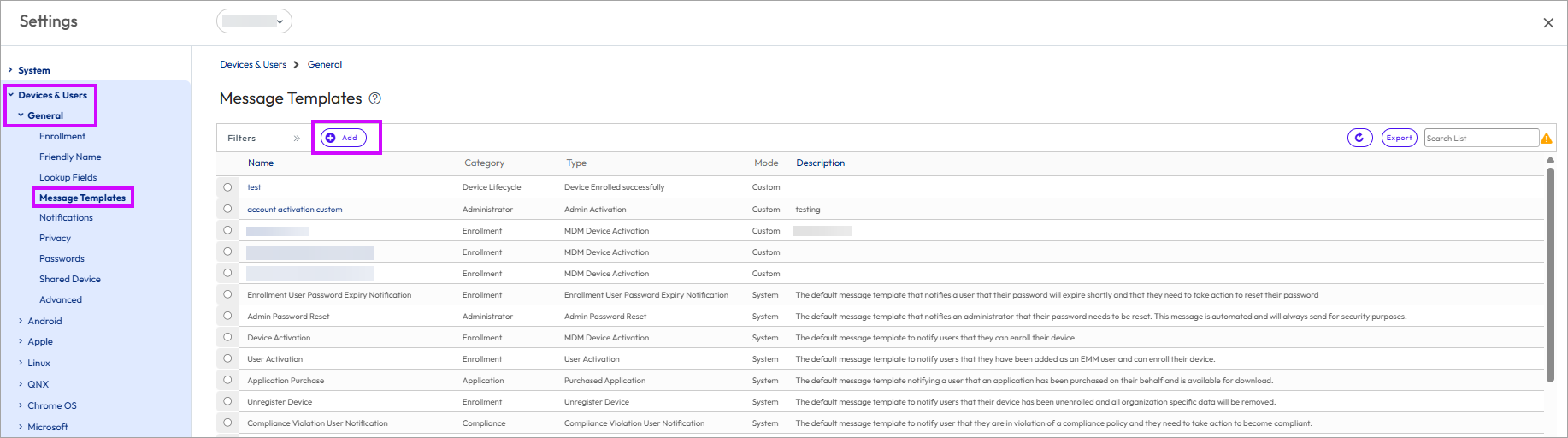Expand the Linux tree node
This screenshot has width=1568, height=438.
[x=21, y=363]
